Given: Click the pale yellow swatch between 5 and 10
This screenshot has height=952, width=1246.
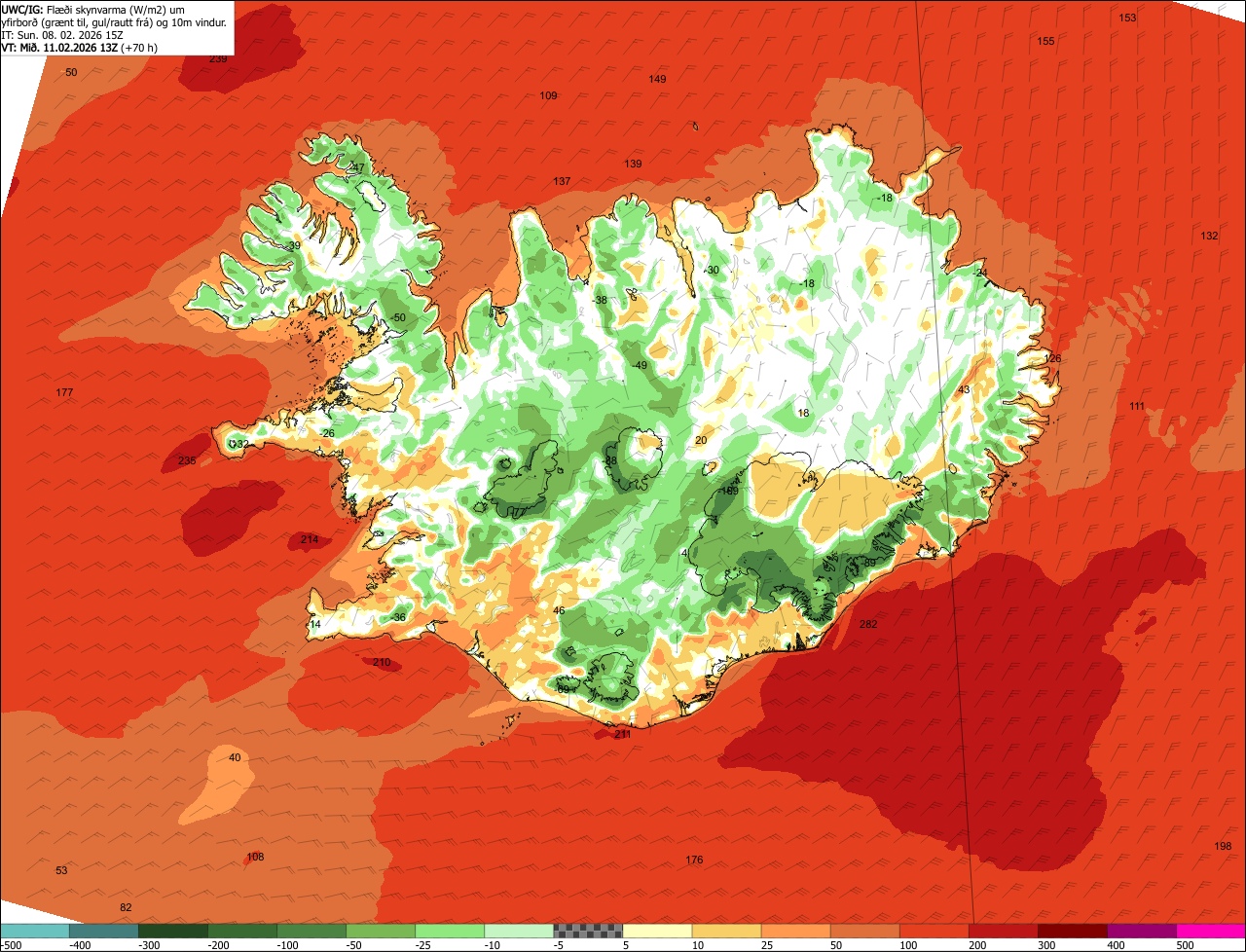Looking at the screenshot, I should pos(657,931).
